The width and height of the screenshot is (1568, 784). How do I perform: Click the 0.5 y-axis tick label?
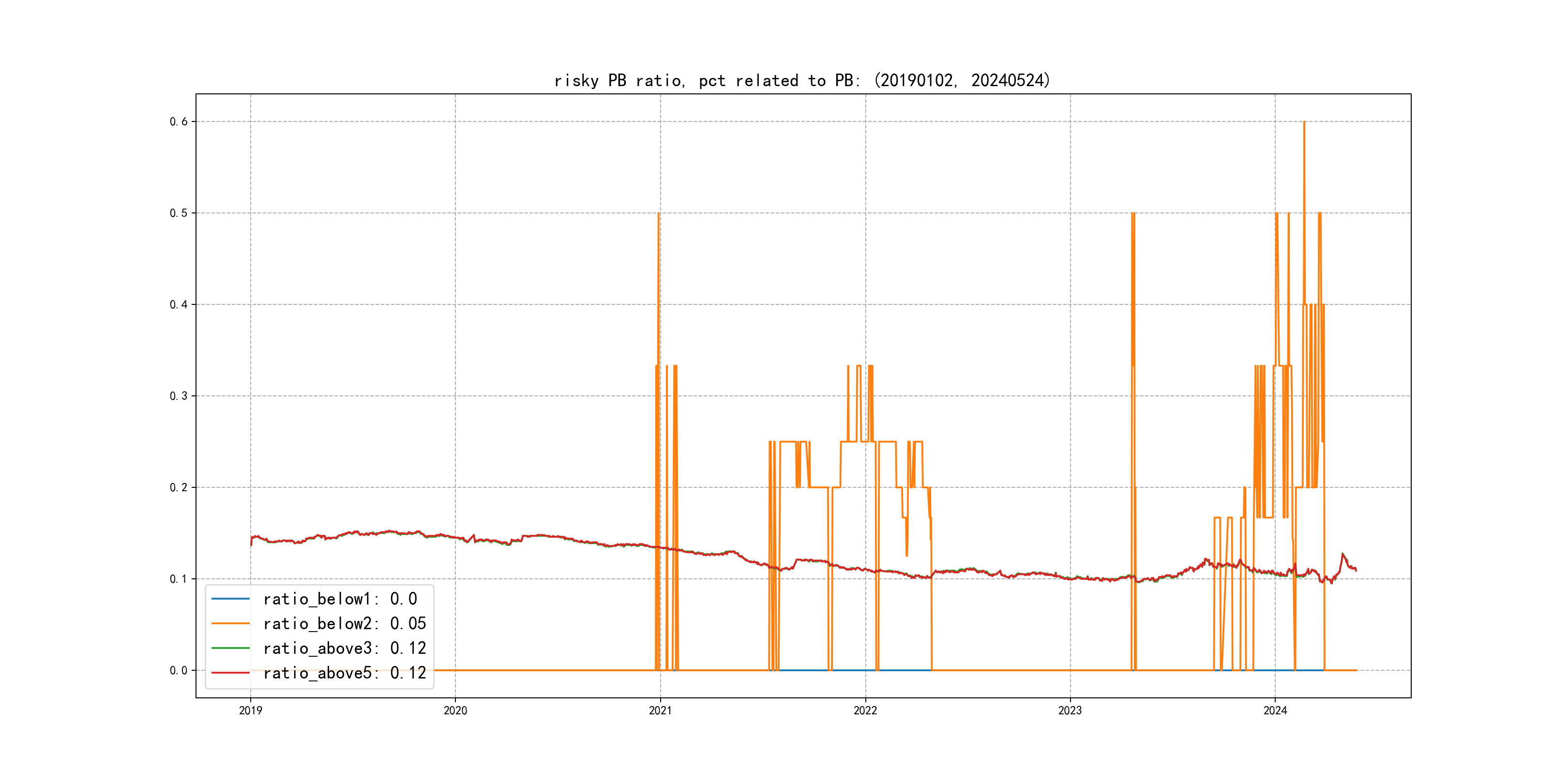pos(179,213)
